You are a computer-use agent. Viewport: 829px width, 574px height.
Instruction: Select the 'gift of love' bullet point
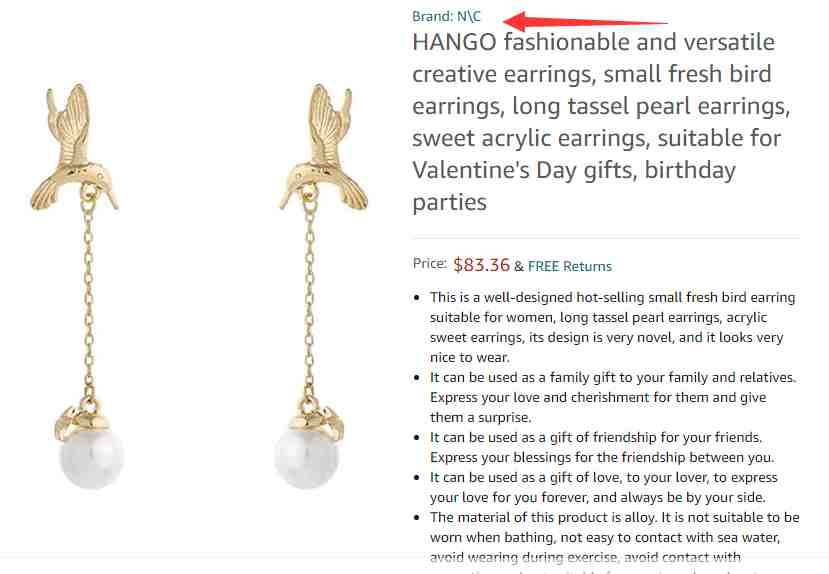(x=603, y=487)
